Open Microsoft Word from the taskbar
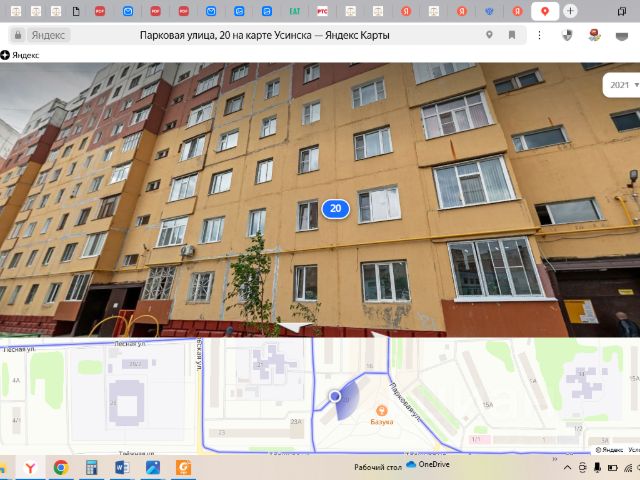This screenshot has width=640, height=480. pos(122,468)
